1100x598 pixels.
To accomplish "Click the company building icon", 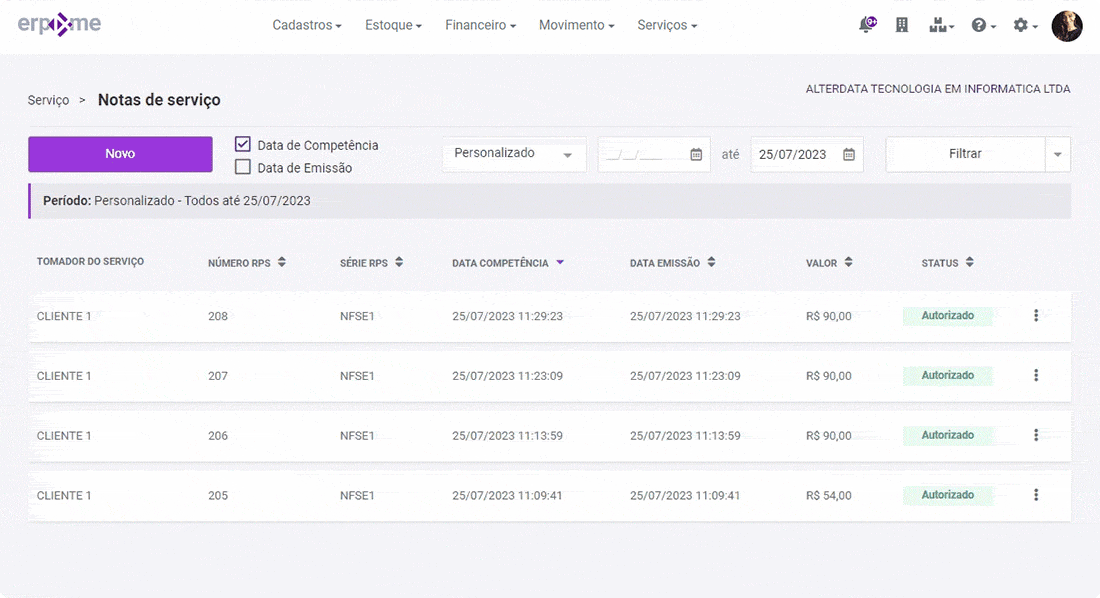I will click(x=902, y=25).
